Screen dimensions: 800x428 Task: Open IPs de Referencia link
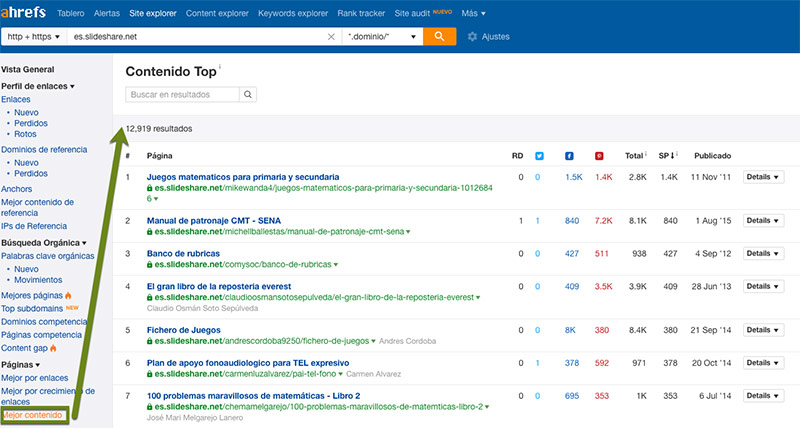pyautogui.click(x=34, y=226)
